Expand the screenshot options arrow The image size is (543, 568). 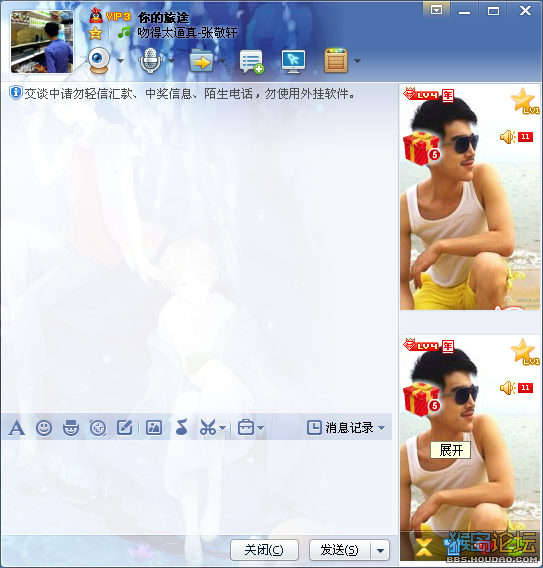(x=223, y=429)
